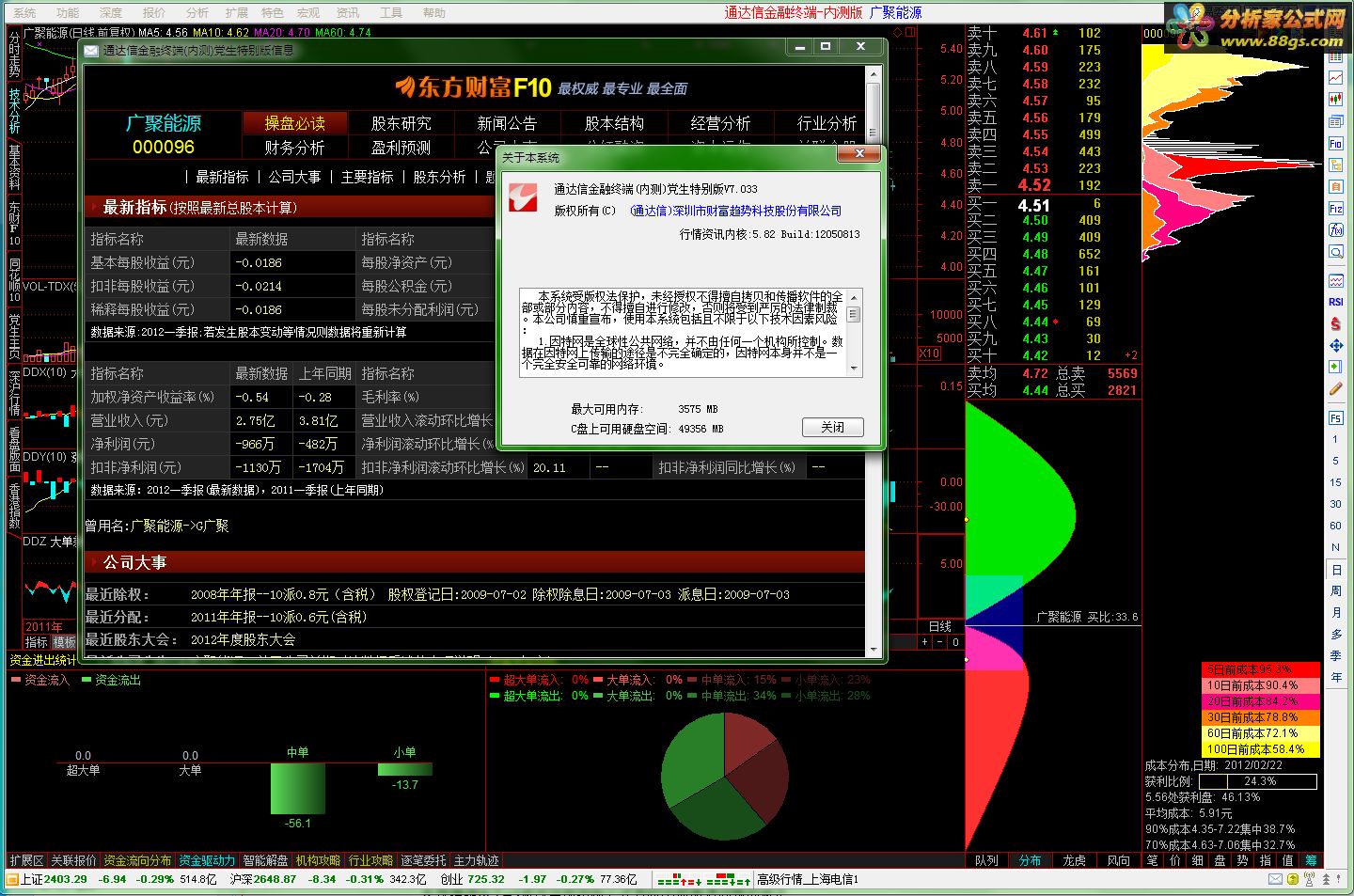
Task: Click the F5 chart switch icon
Action: pyautogui.click(x=1335, y=418)
